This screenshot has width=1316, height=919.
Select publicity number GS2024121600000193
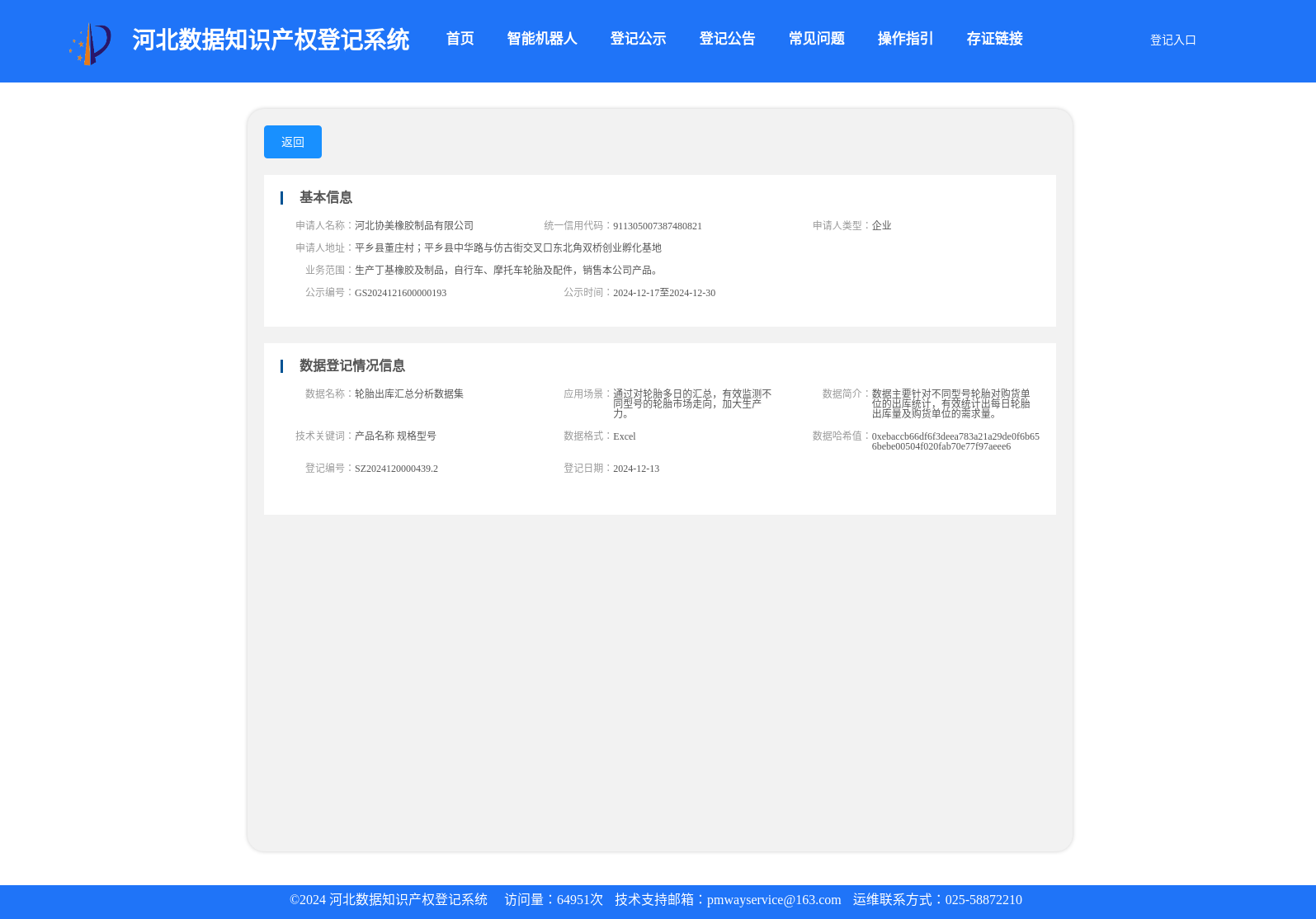tap(401, 293)
